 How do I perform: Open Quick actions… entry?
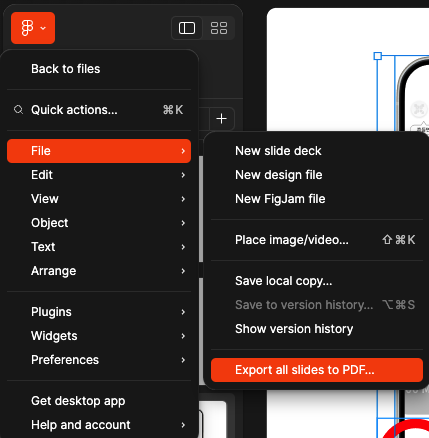tap(99, 110)
